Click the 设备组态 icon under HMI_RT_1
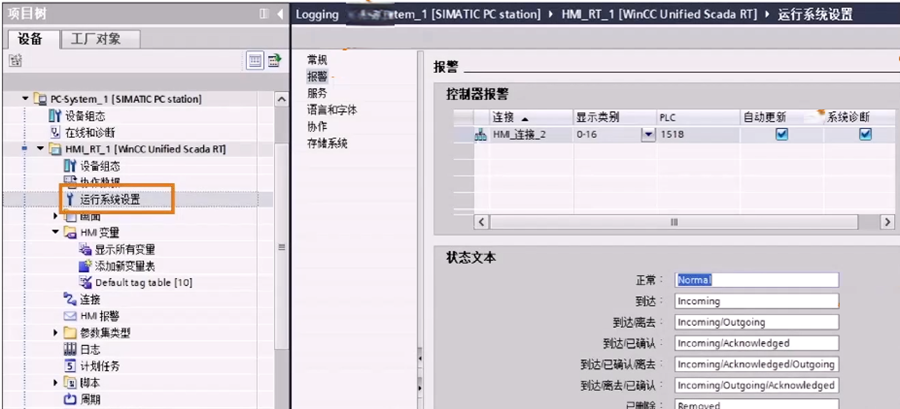The height and width of the screenshot is (409, 900). [x=69, y=166]
